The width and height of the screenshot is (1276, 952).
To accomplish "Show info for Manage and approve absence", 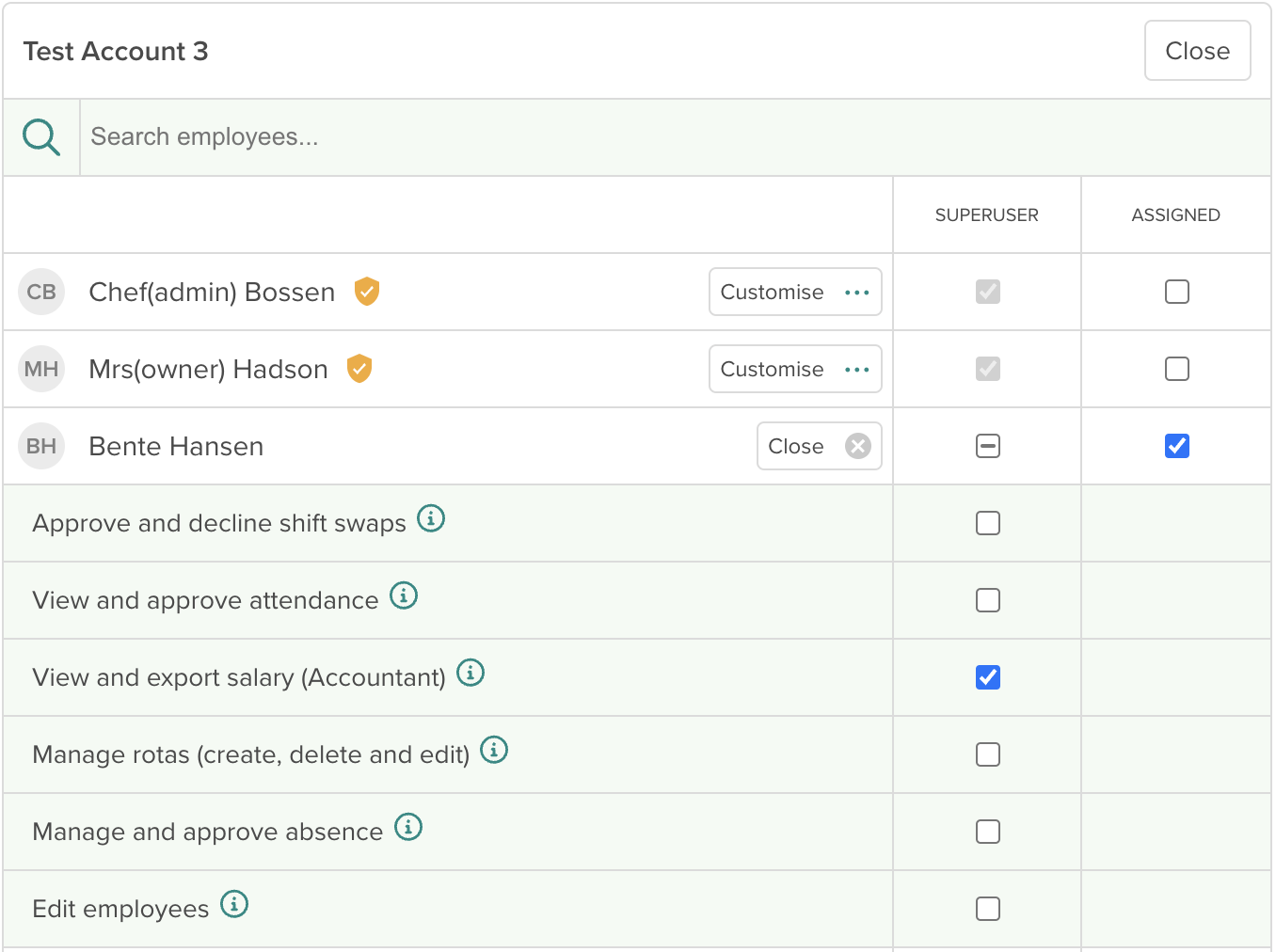I will (408, 827).
